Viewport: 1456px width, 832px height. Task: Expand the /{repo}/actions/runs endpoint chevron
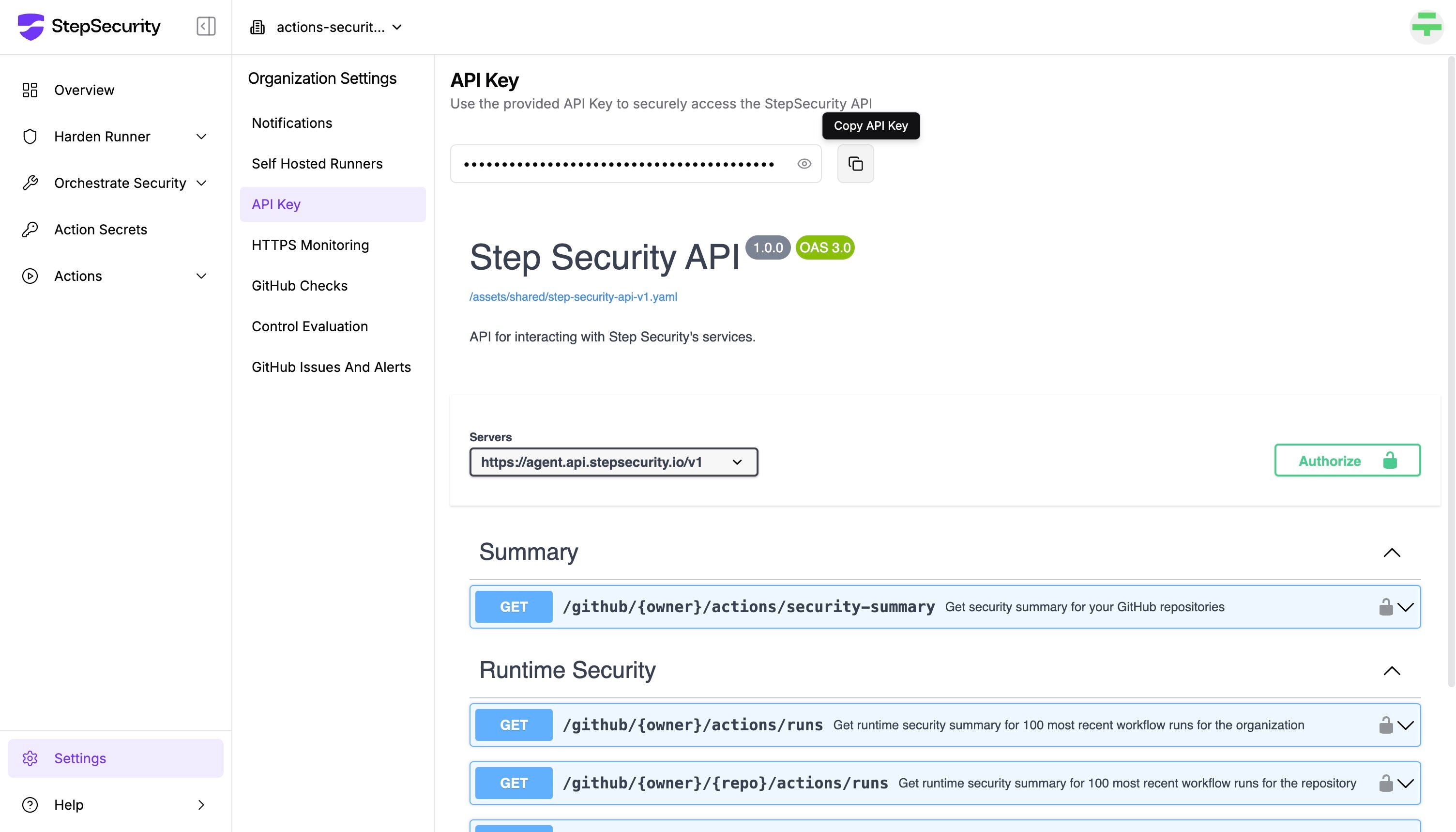(x=1406, y=783)
